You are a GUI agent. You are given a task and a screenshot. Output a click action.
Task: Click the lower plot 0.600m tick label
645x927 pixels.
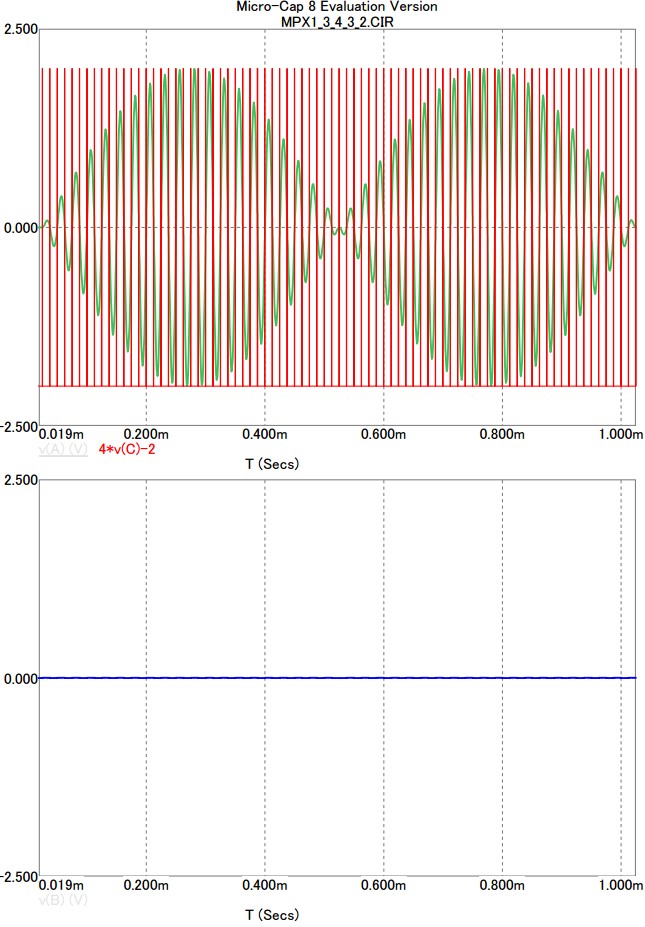383,885
